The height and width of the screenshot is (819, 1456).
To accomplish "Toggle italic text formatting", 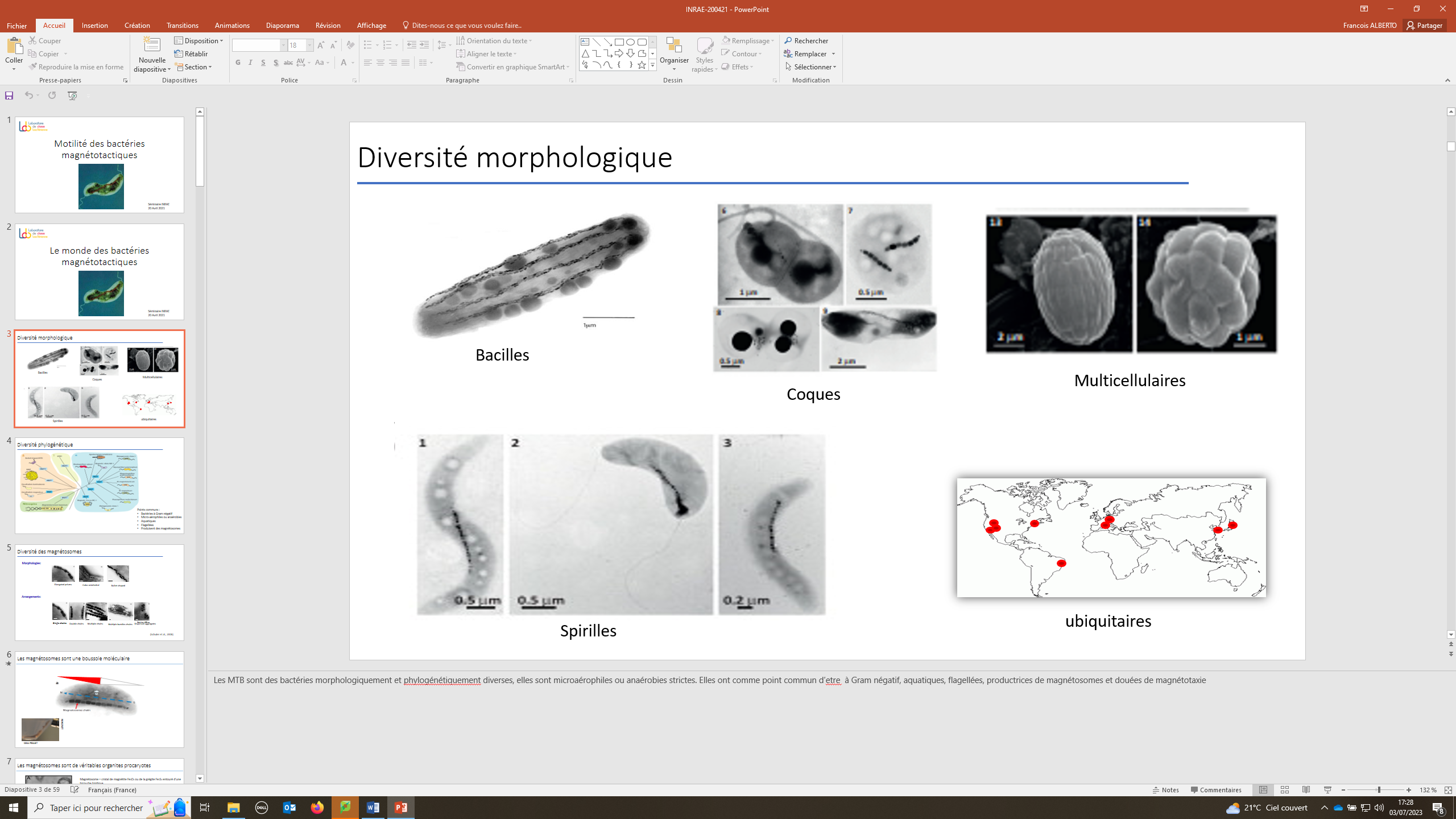I will [250, 63].
